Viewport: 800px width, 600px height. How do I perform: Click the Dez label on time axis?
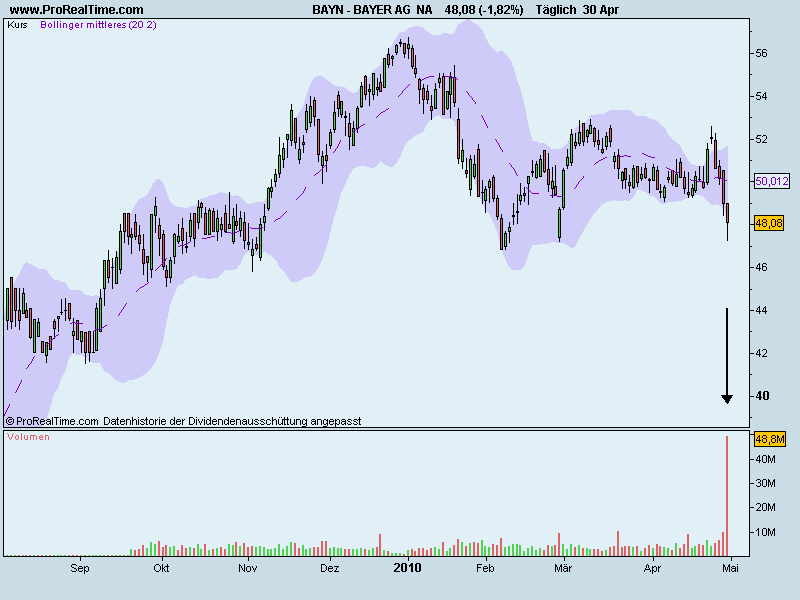point(329,569)
